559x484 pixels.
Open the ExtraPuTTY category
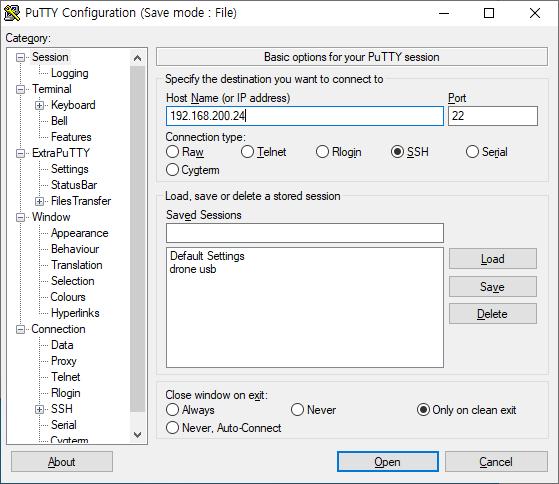pyautogui.click(x=61, y=153)
